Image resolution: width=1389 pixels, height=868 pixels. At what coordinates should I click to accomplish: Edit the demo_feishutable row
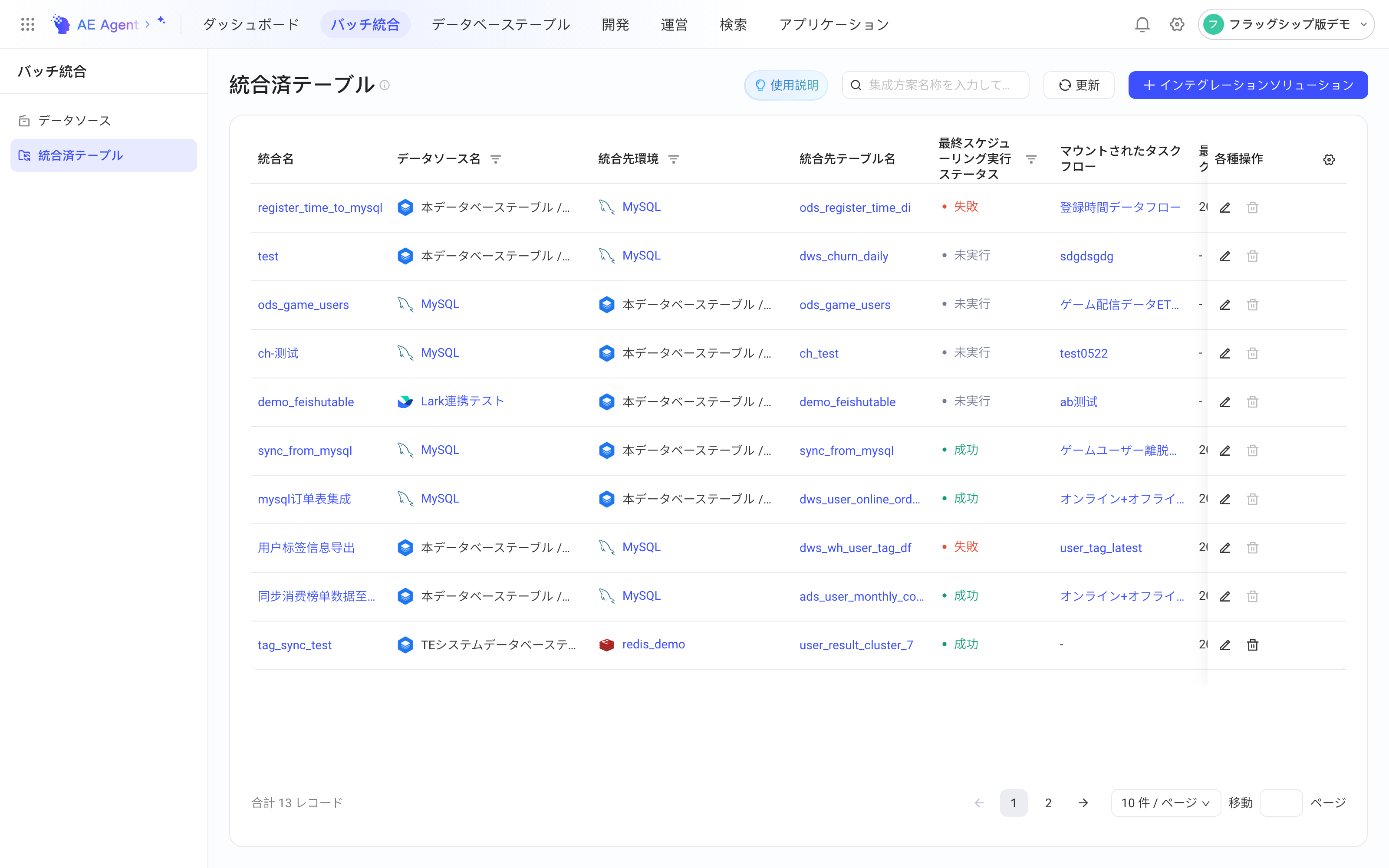pyautogui.click(x=1225, y=402)
